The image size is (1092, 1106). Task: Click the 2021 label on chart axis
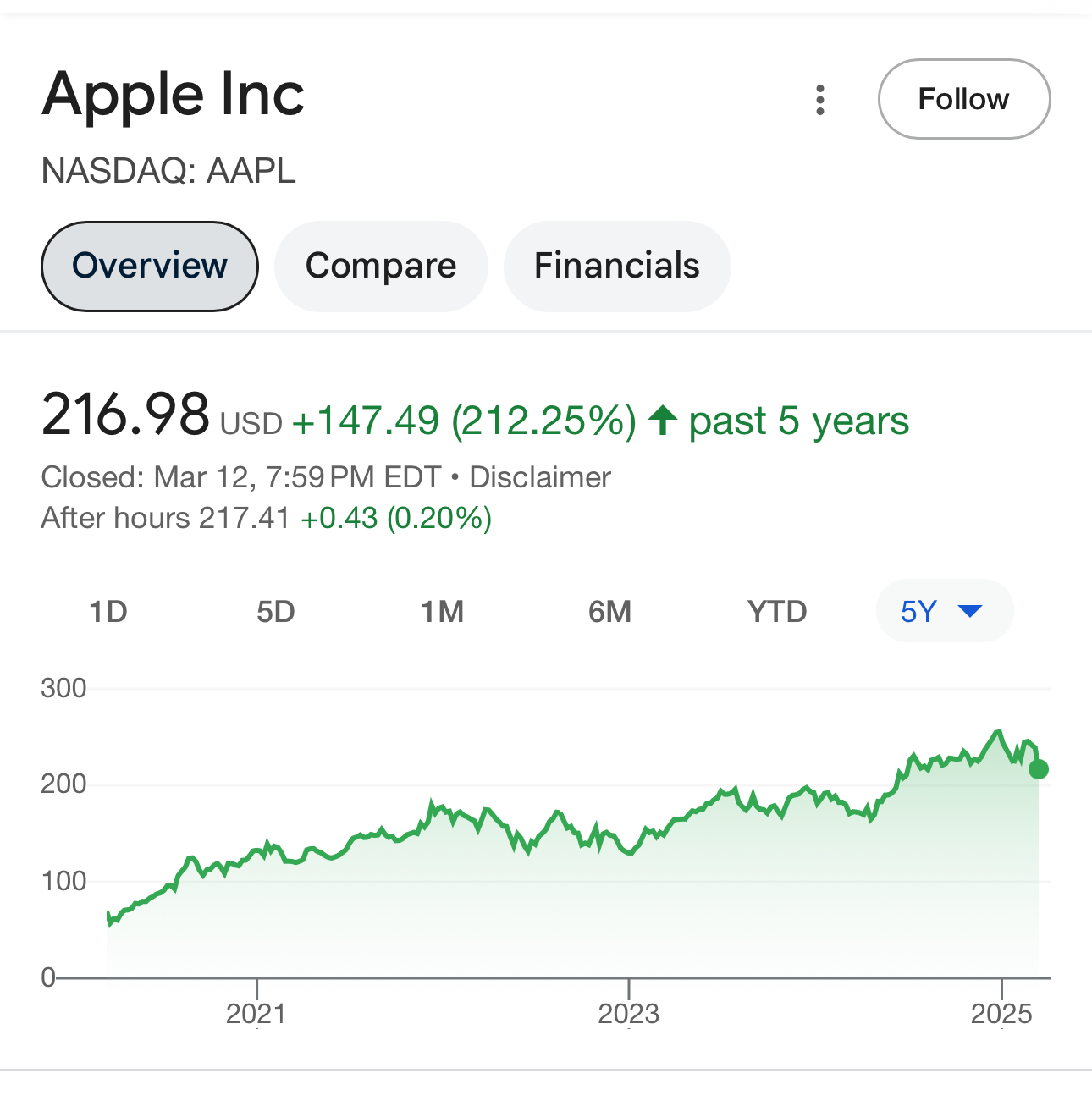tap(256, 1013)
